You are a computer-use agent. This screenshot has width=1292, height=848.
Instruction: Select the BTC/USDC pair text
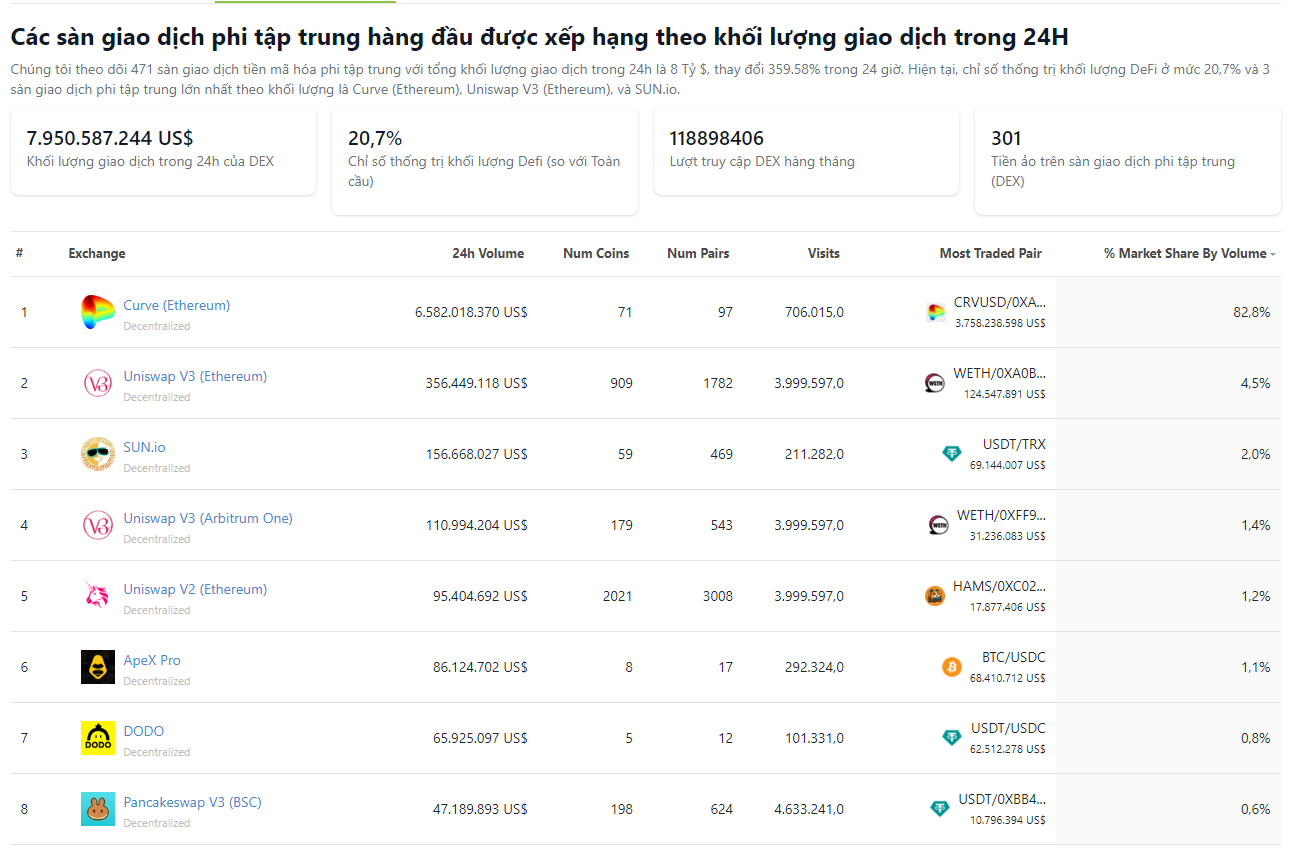1014,658
